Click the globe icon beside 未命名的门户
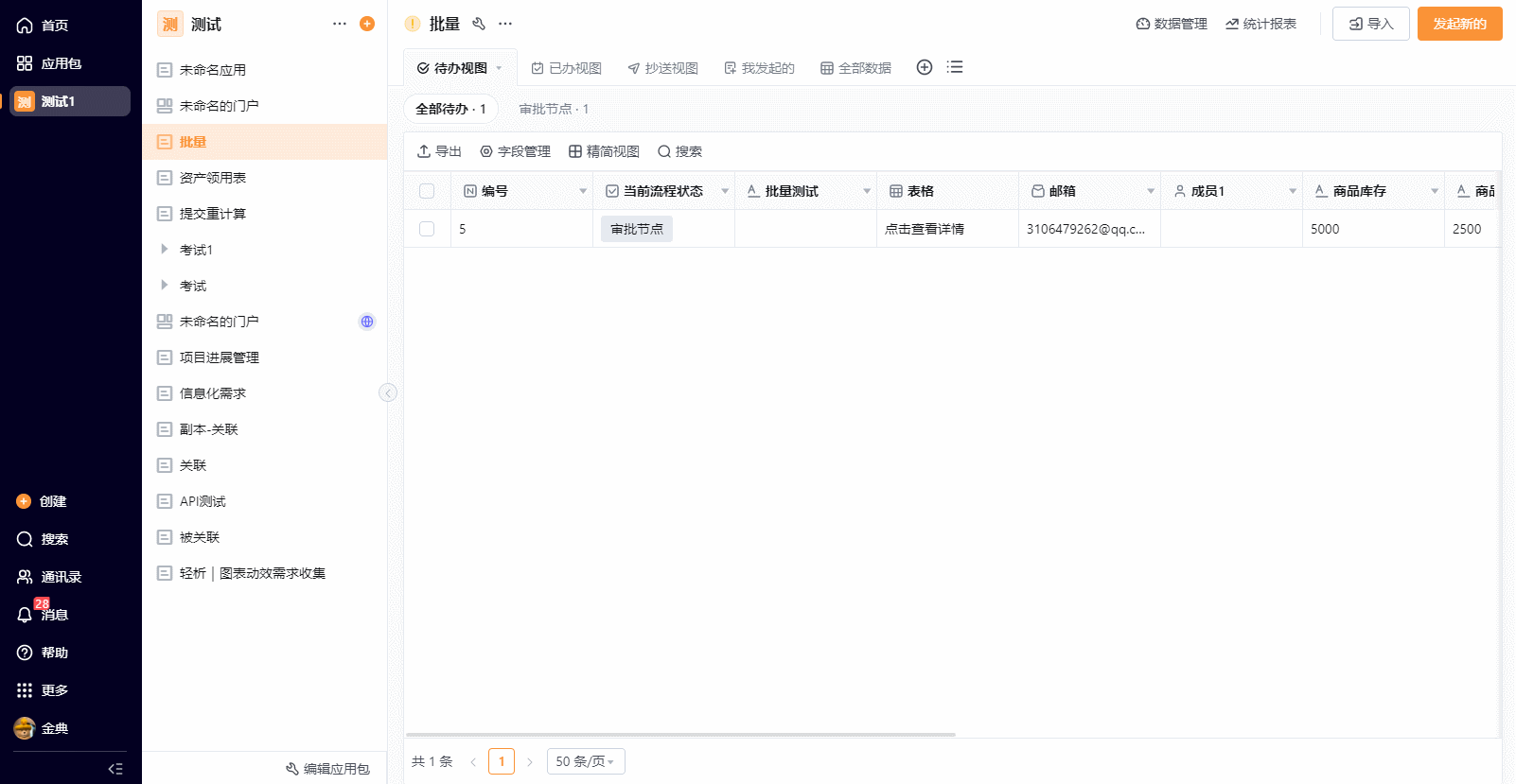 click(367, 322)
